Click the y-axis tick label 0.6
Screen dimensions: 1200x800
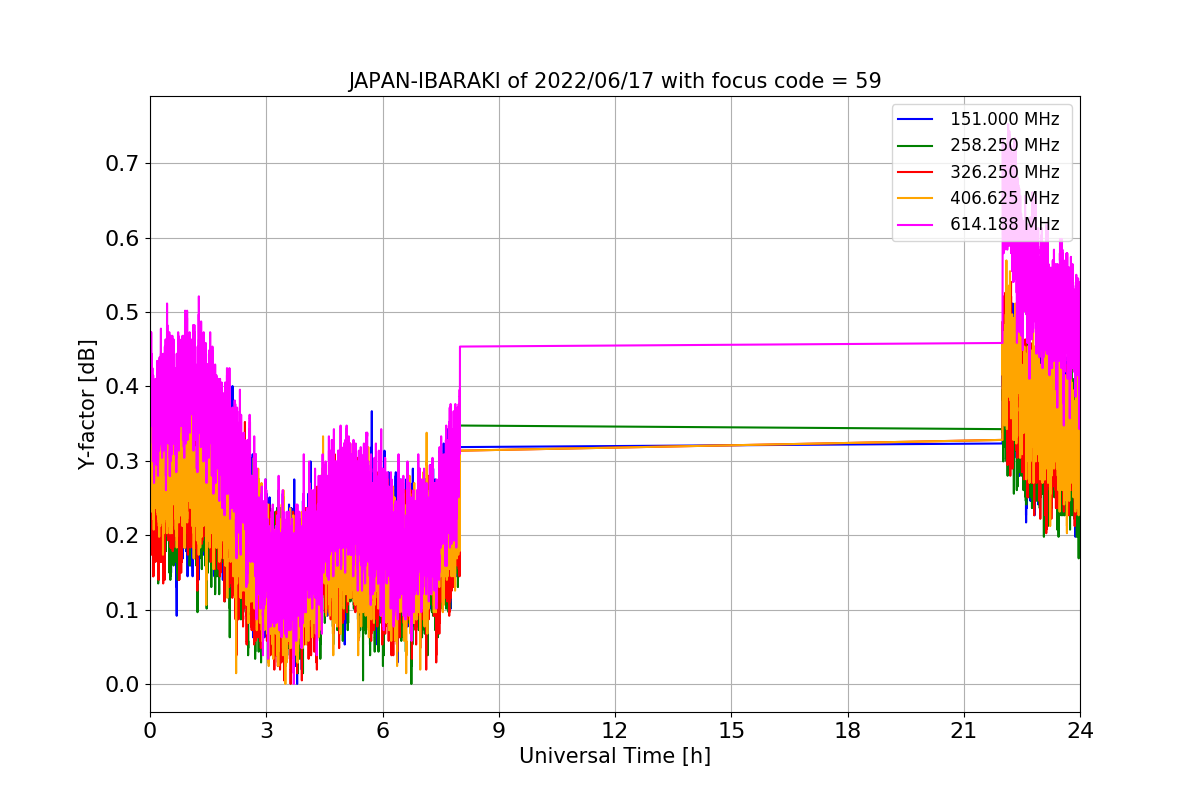123,238
